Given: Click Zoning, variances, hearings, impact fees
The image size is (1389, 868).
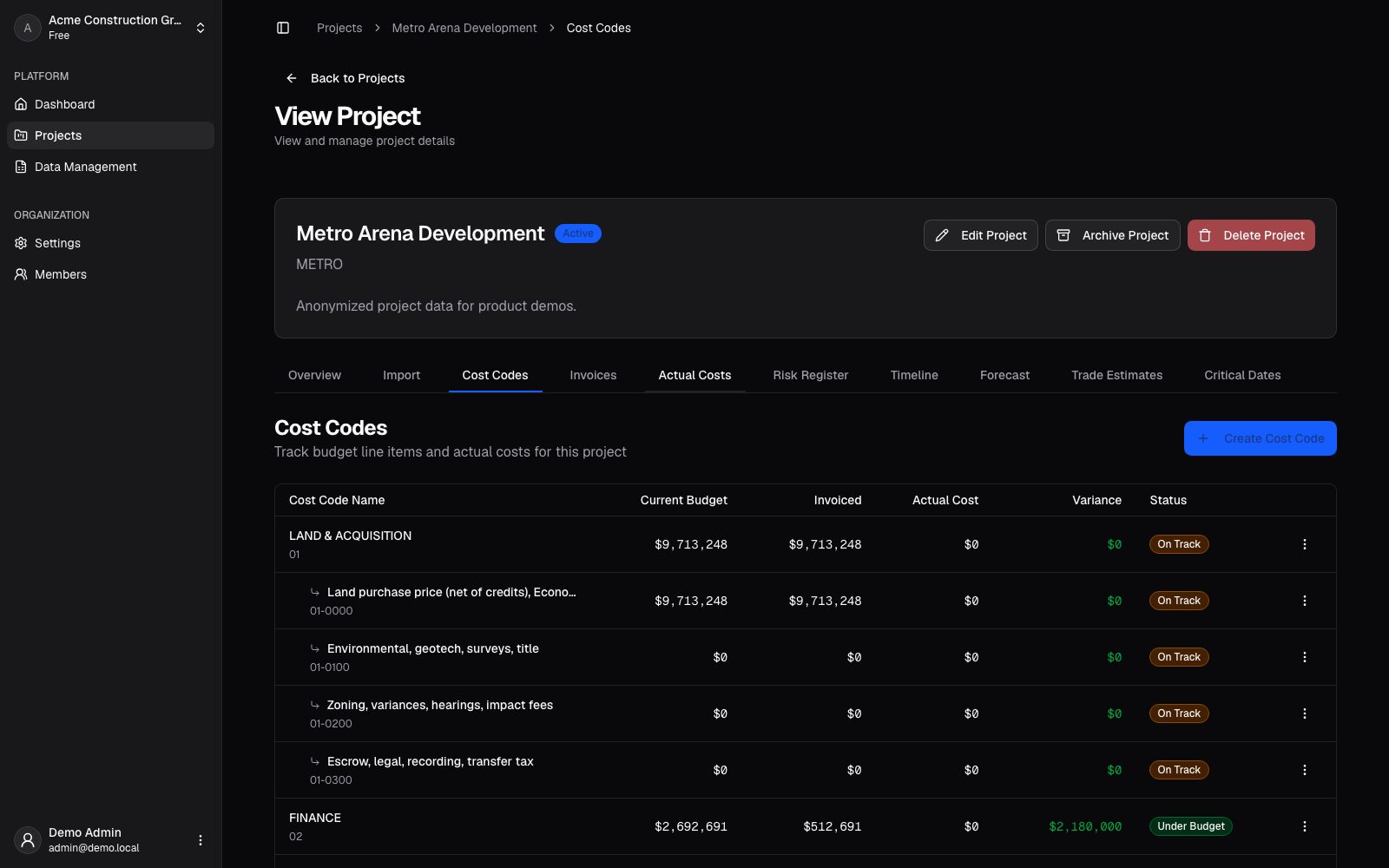Looking at the screenshot, I should pos(439,705).
